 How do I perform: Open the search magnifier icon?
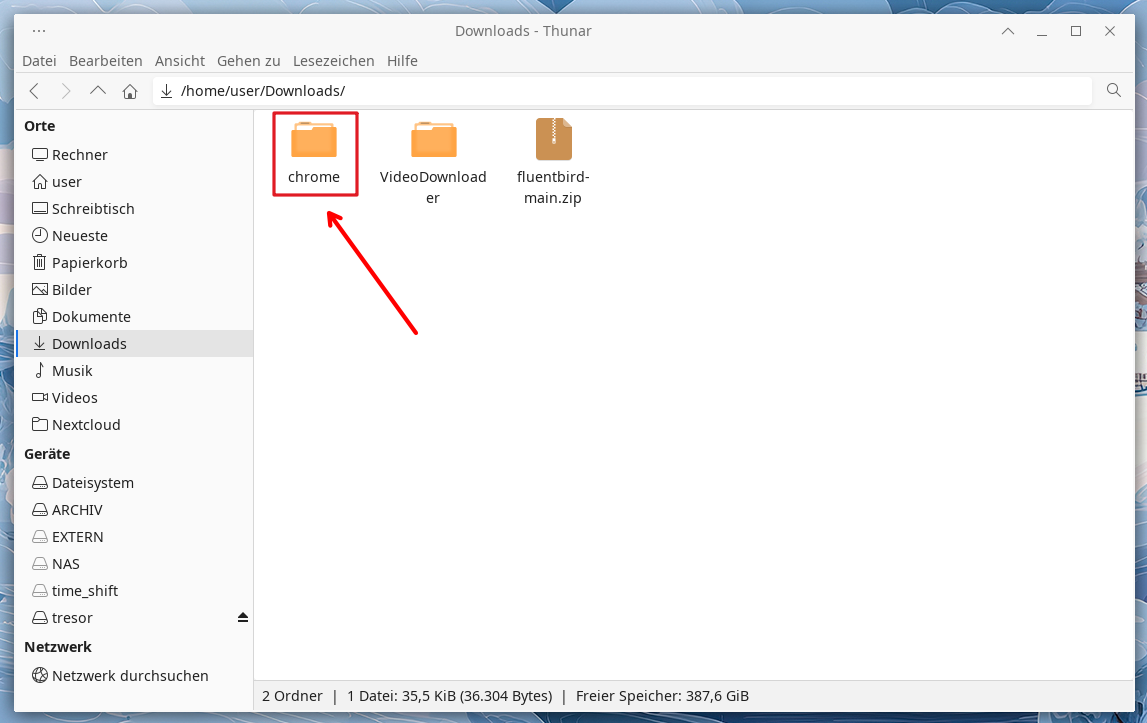point(1114,91)
